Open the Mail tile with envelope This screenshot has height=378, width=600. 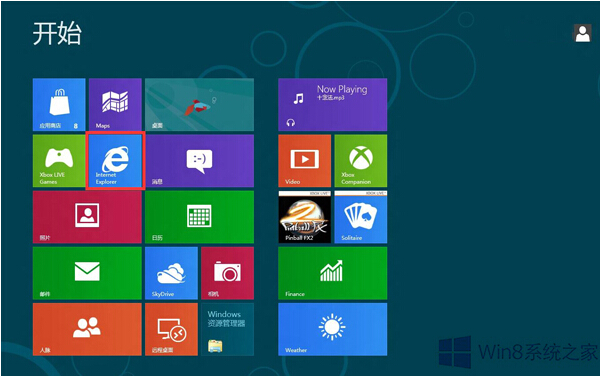[x=87, y=273]
